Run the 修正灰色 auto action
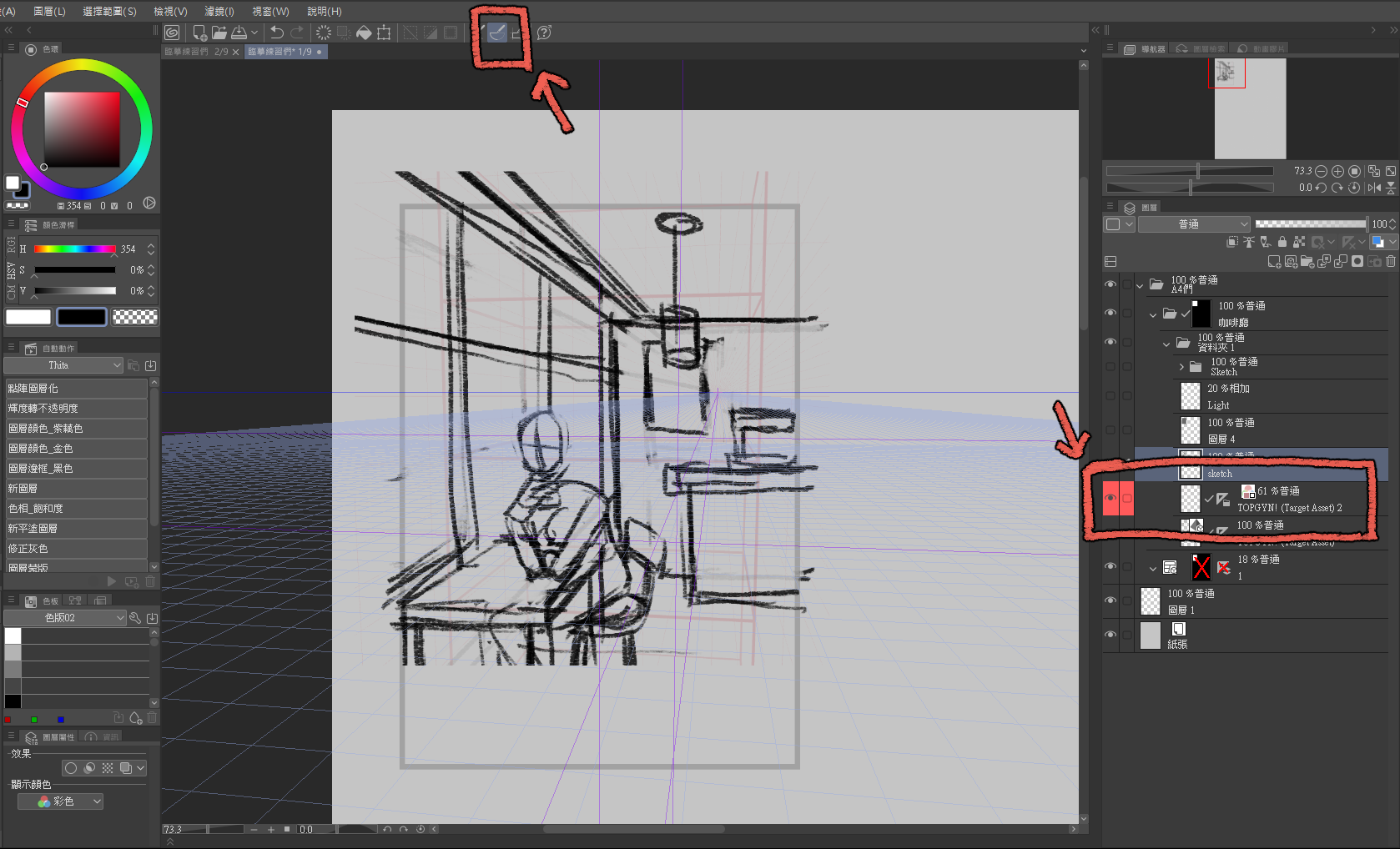 [75, 548]
